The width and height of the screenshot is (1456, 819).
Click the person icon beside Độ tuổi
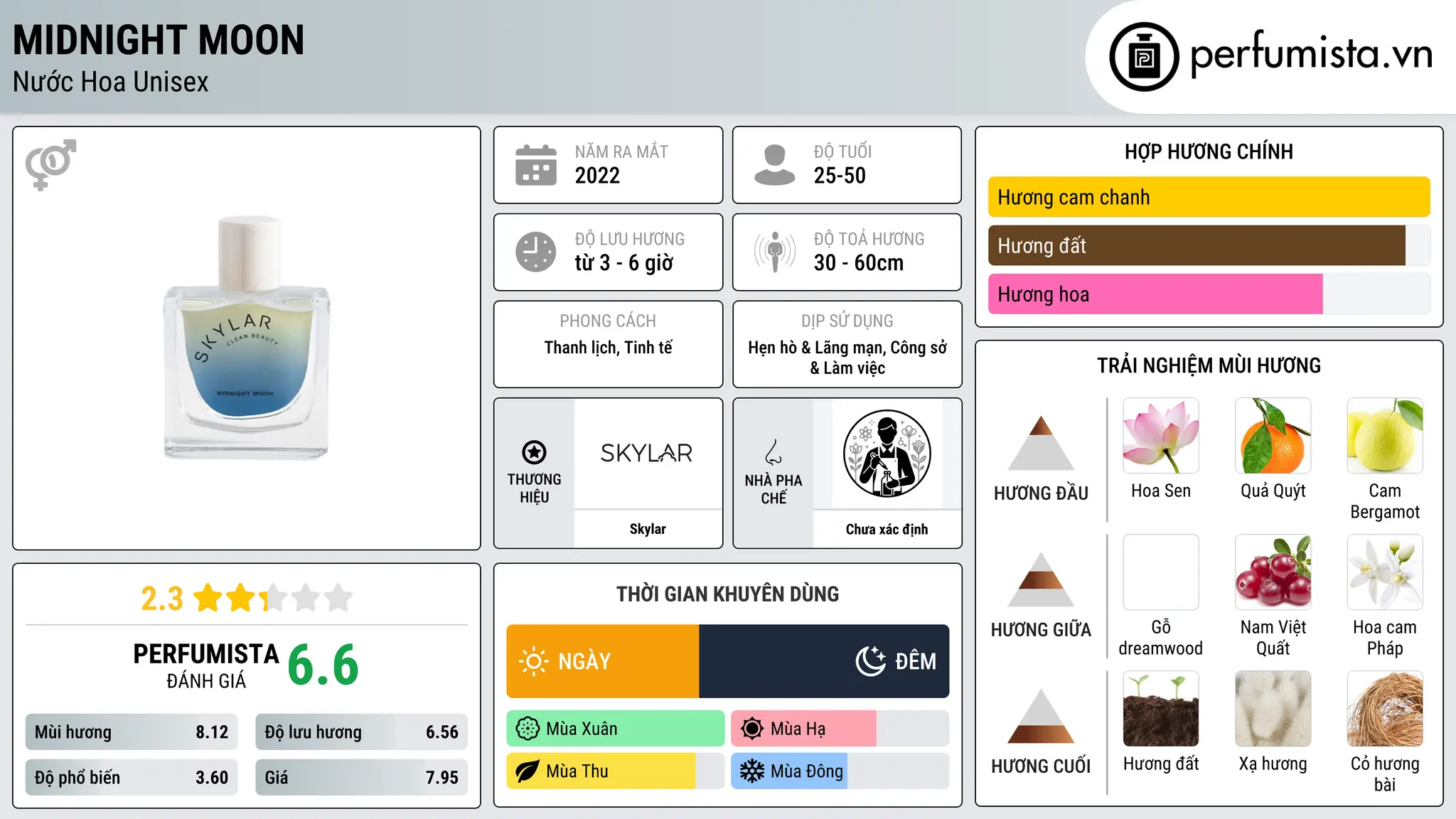click(x=775, y=165)
